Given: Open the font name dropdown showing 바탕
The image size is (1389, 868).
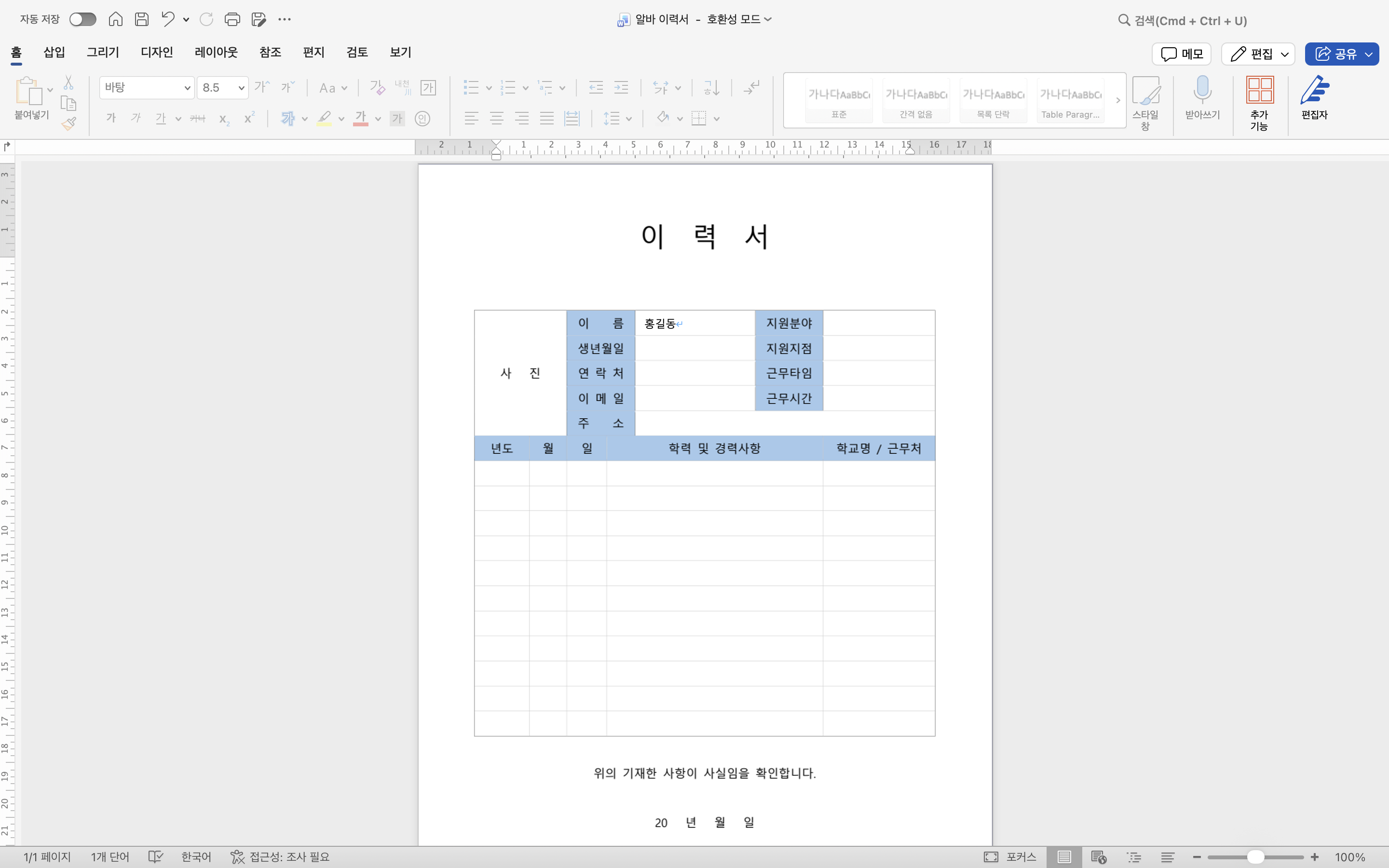Looking at the screenshot, I should pyautogui.click(x=187, y=88).
